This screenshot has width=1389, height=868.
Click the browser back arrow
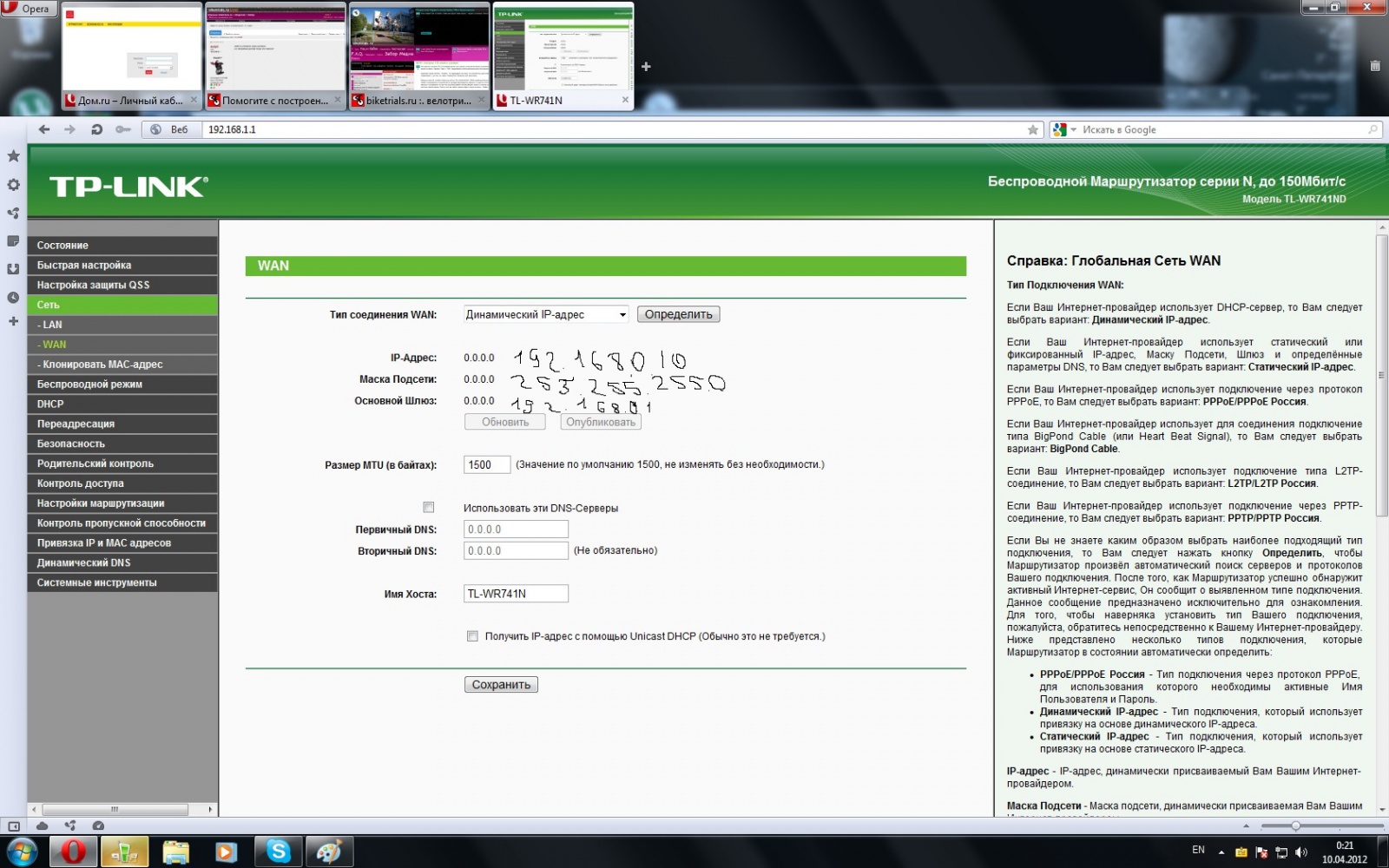tap(44, 129)
